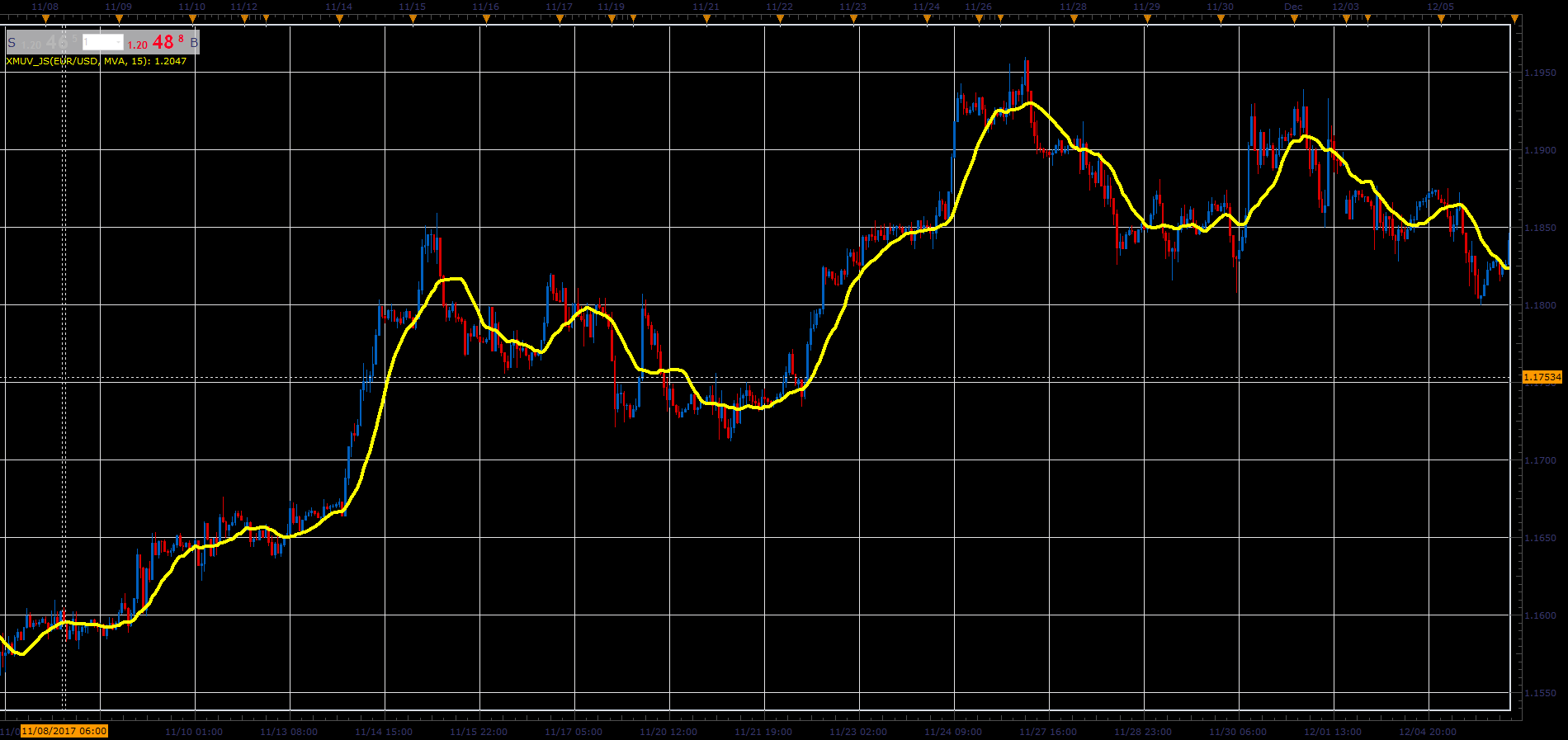
Task: Click the orange marker under the 11/10 date
Action: 192,18
